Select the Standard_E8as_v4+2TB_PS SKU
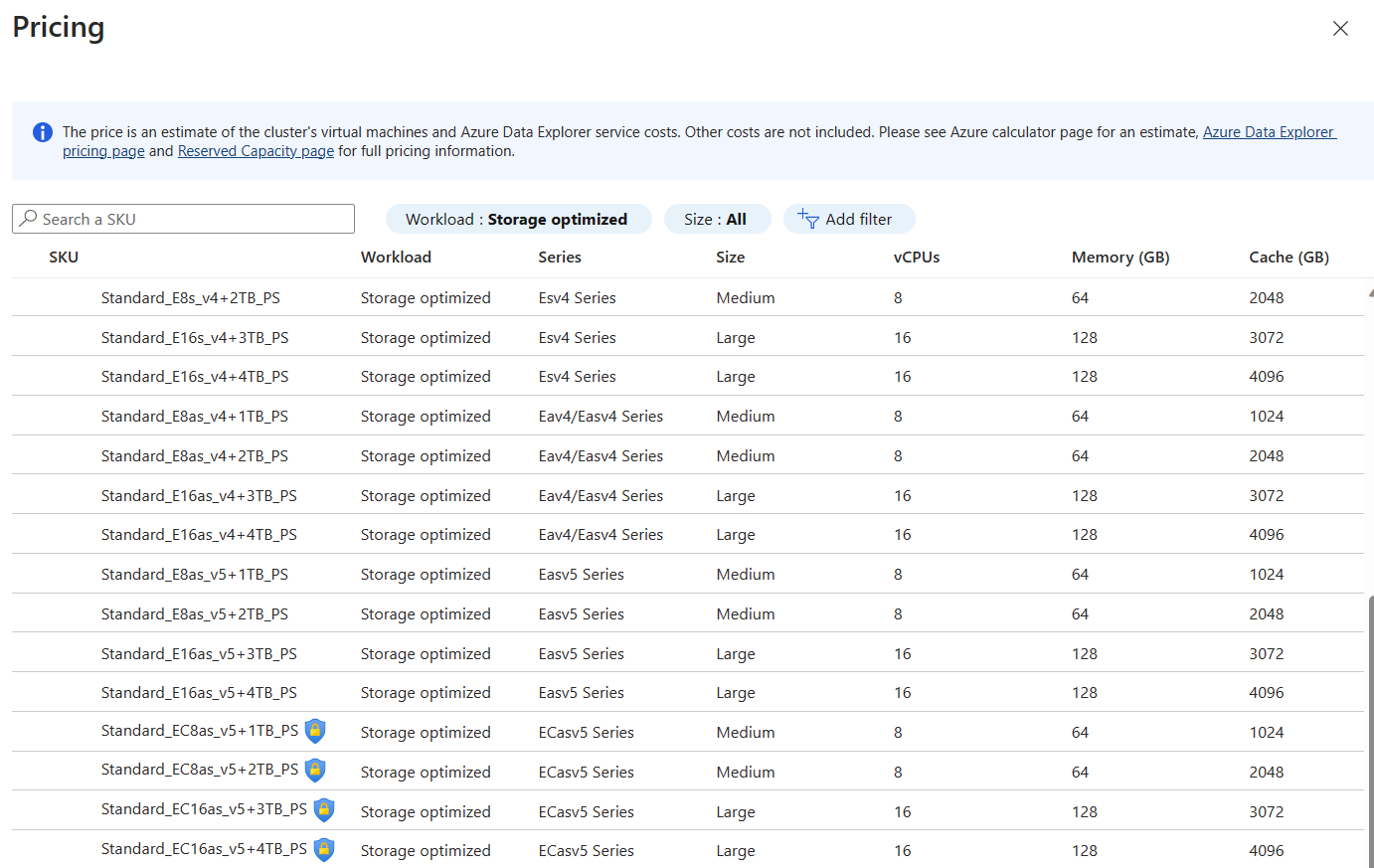Screen dimensions: 1374x868 point(195,455)
